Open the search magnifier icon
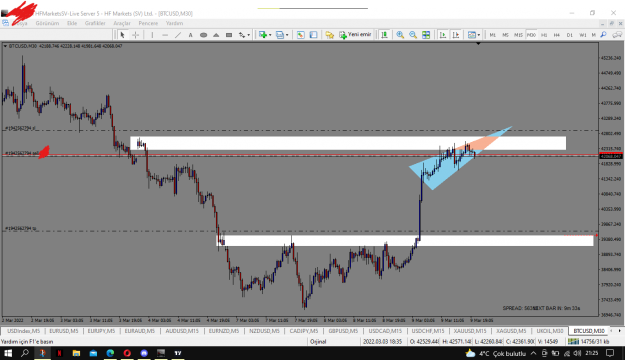 click(x=603, y=35)
